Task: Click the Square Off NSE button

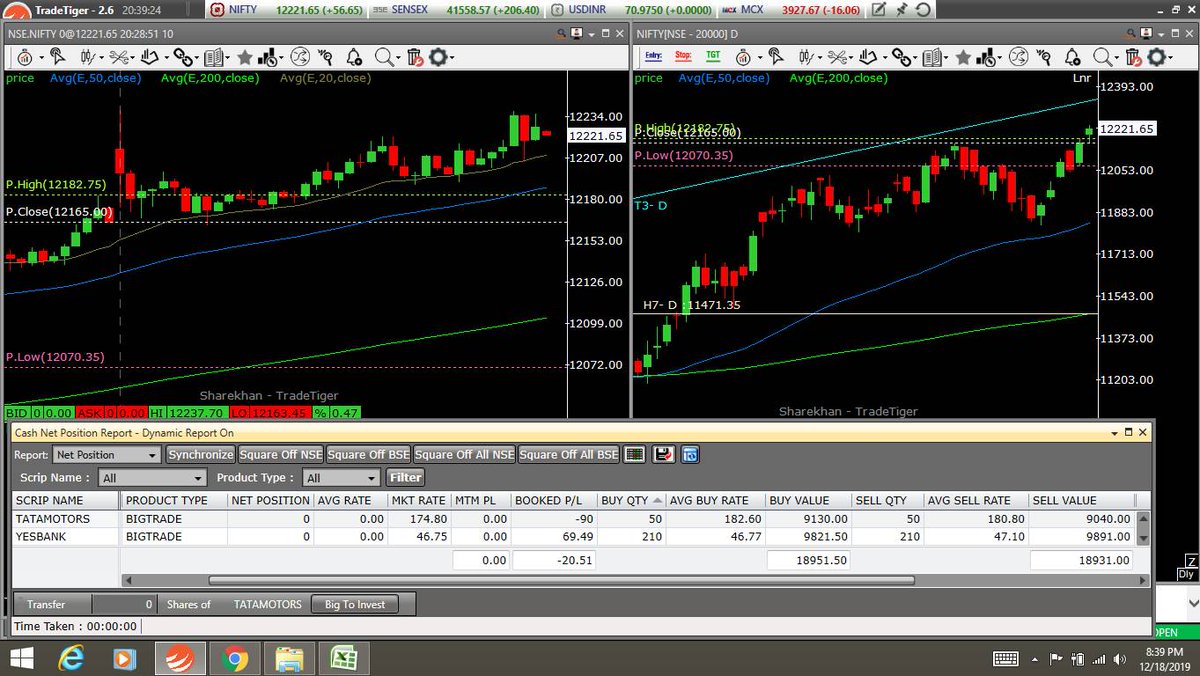Action: coord(281,455)
